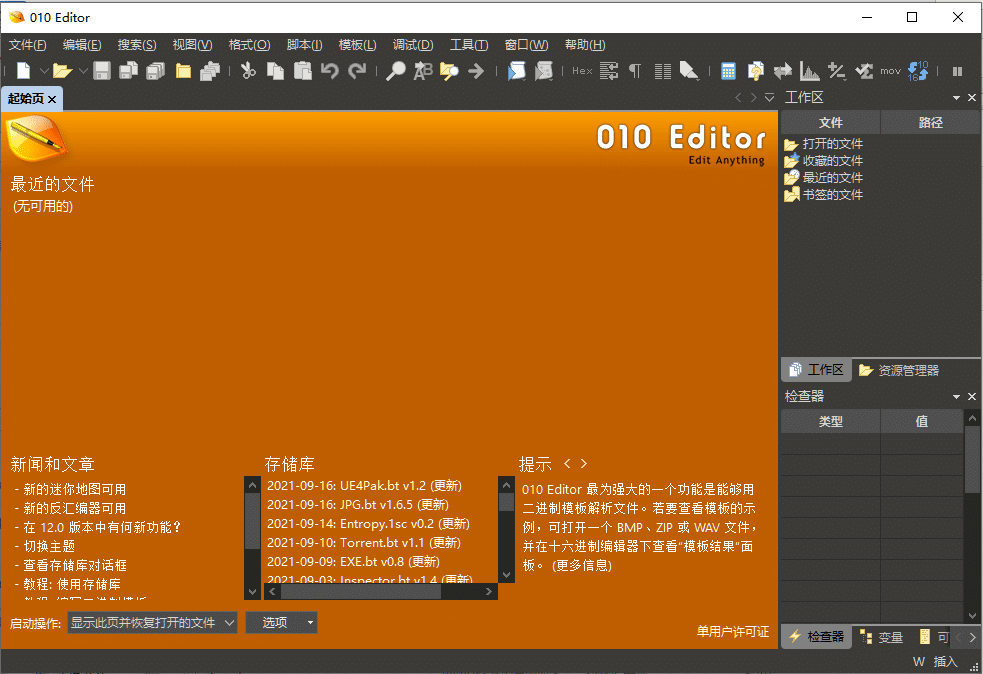Open the 单用户许可证 link
Image resolution: width=983 pixels, height=674 pixels.
coord(733,631)
